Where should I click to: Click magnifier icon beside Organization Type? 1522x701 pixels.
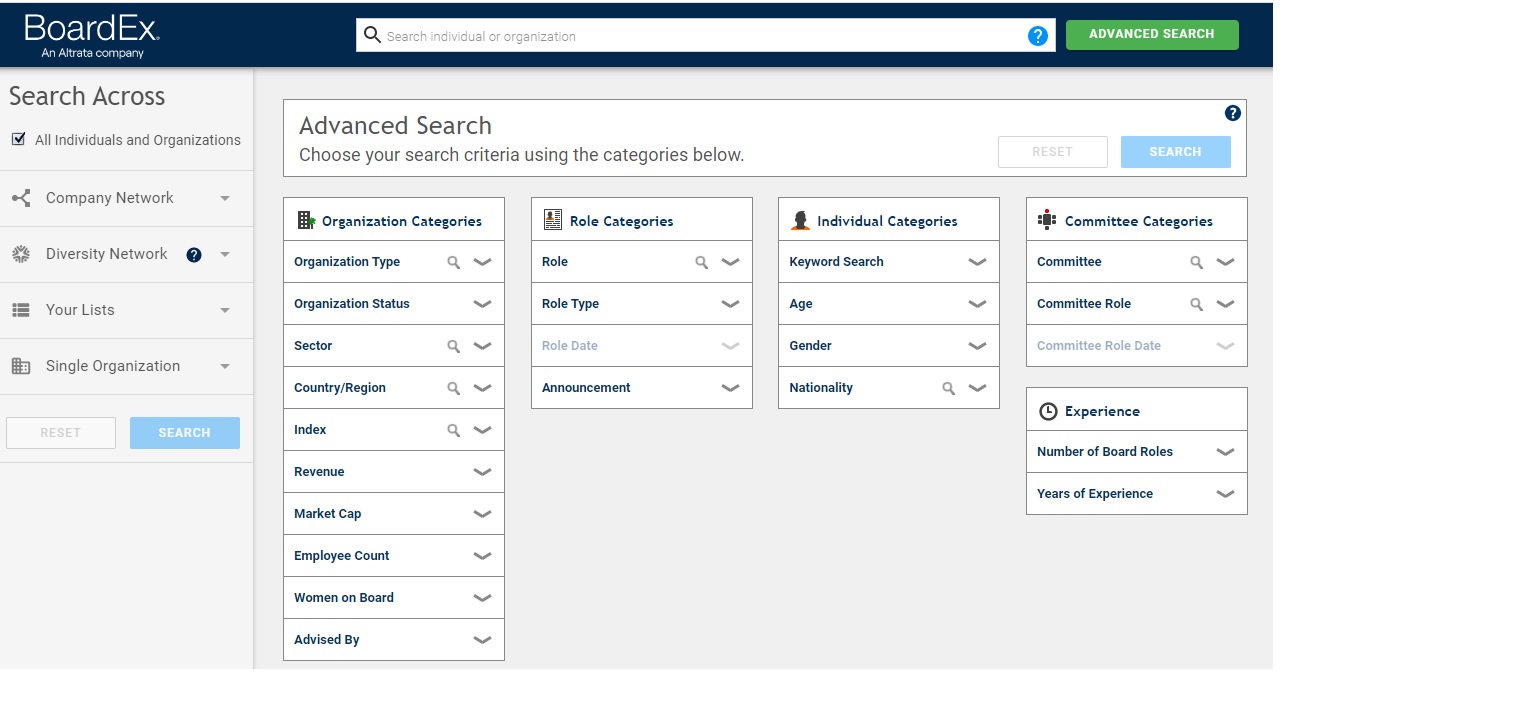click(x=454, y=262)
